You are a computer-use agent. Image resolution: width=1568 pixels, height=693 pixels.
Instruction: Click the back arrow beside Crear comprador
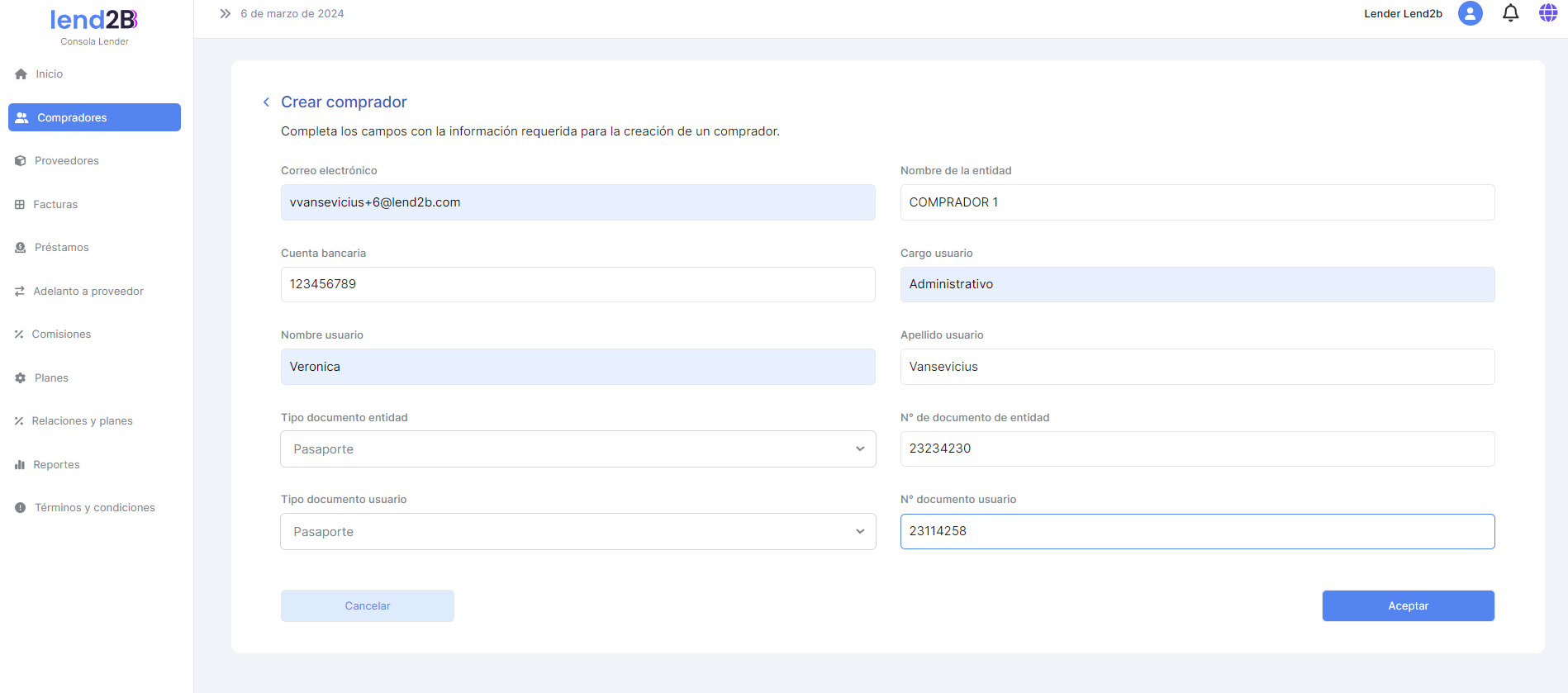(266, 102)
